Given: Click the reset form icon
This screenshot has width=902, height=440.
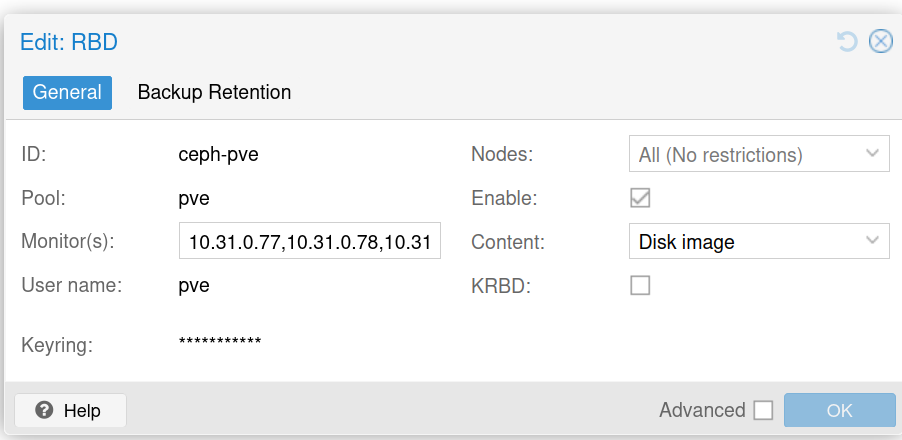Looking at the screenshot, I should 847,41.
